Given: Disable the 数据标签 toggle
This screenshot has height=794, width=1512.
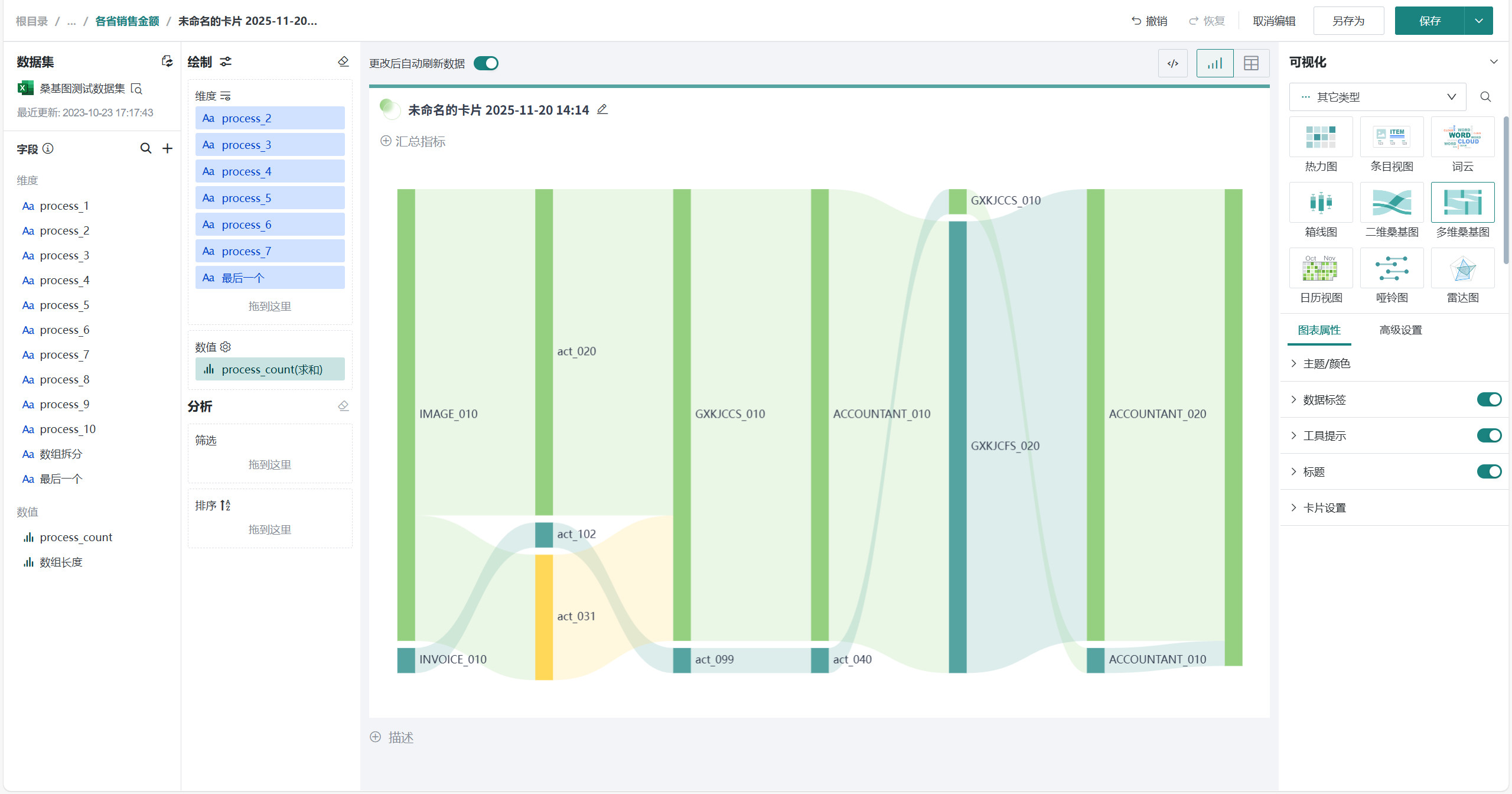Looking at the screenshot, I should point(1489,399).
